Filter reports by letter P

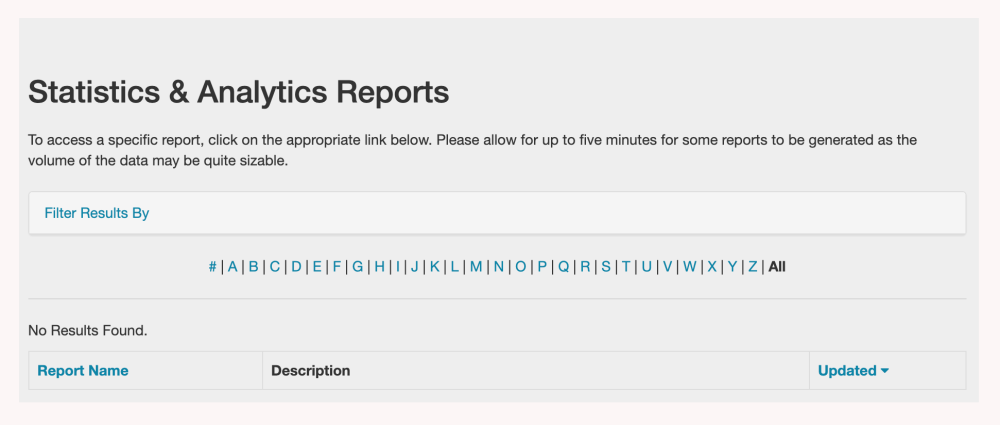542,267
